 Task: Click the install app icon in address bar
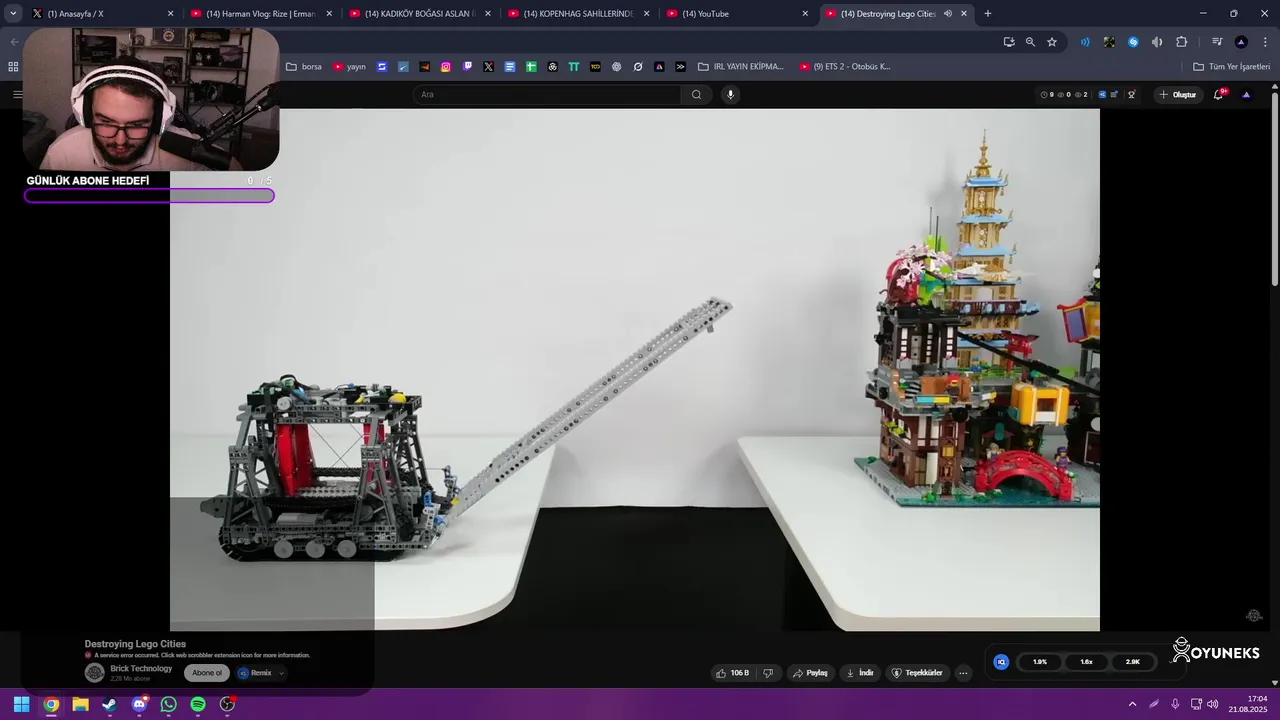point(1009,42)
